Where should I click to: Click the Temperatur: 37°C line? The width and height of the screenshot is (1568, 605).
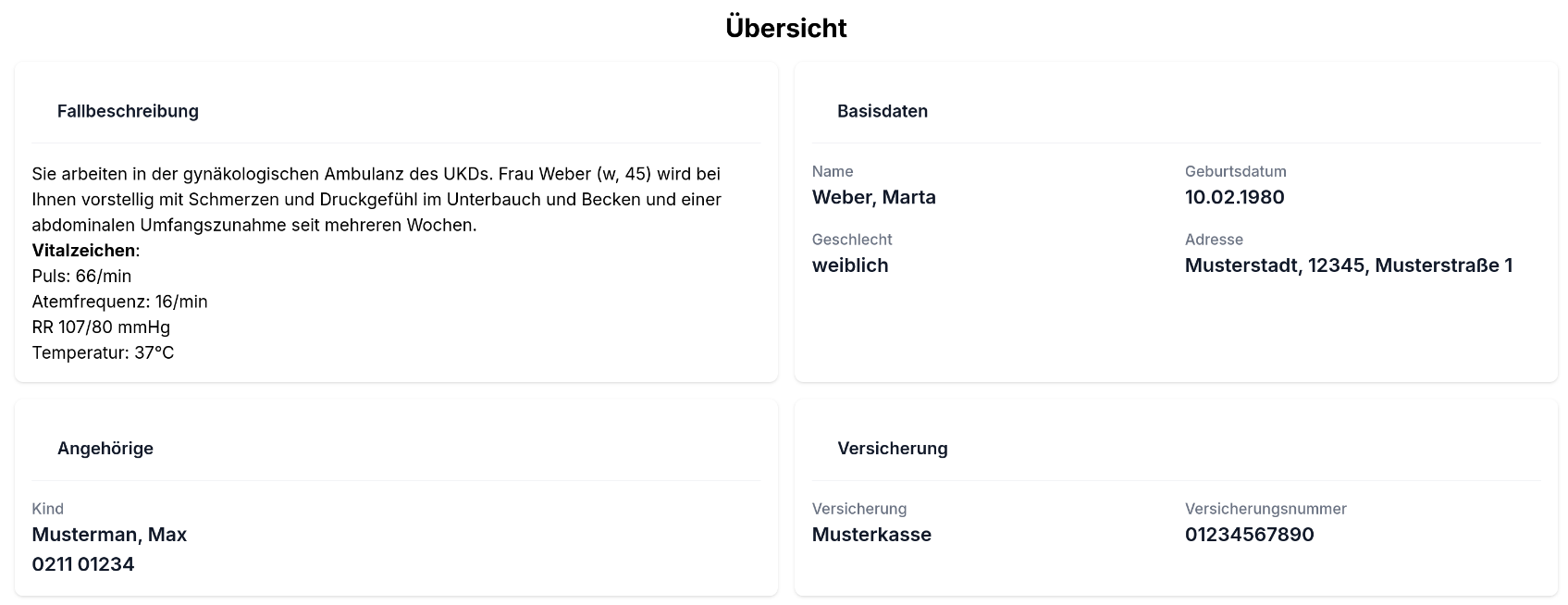(x=103, y=352)
